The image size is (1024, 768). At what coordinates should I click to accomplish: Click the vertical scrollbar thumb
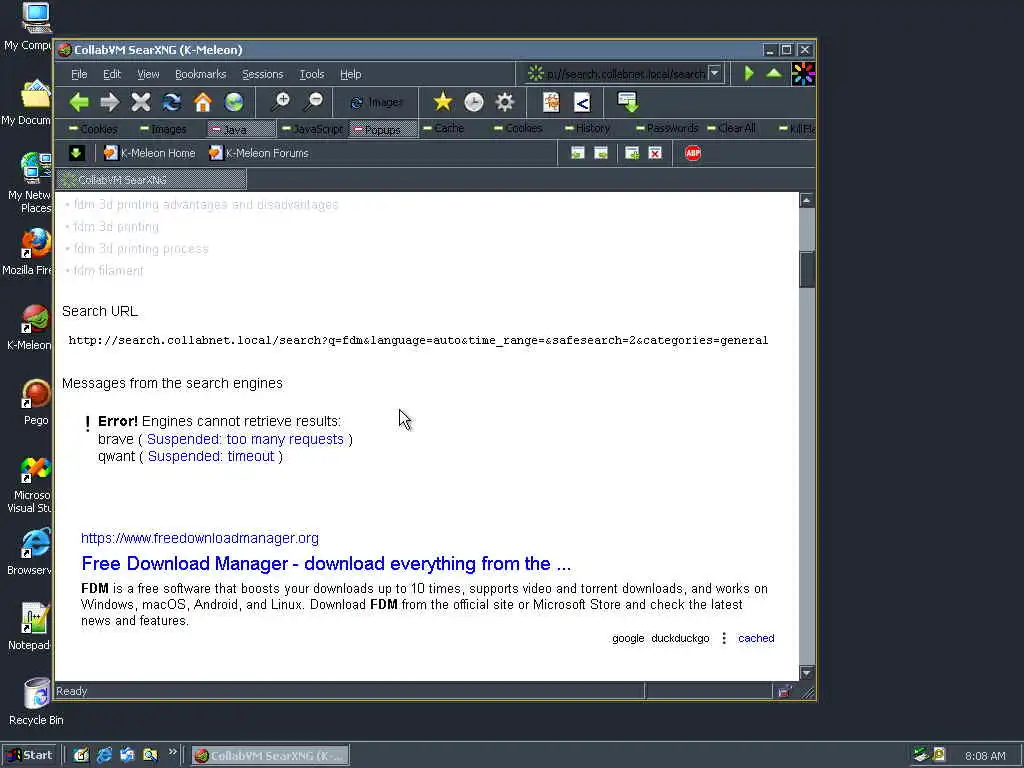(807, 269)
